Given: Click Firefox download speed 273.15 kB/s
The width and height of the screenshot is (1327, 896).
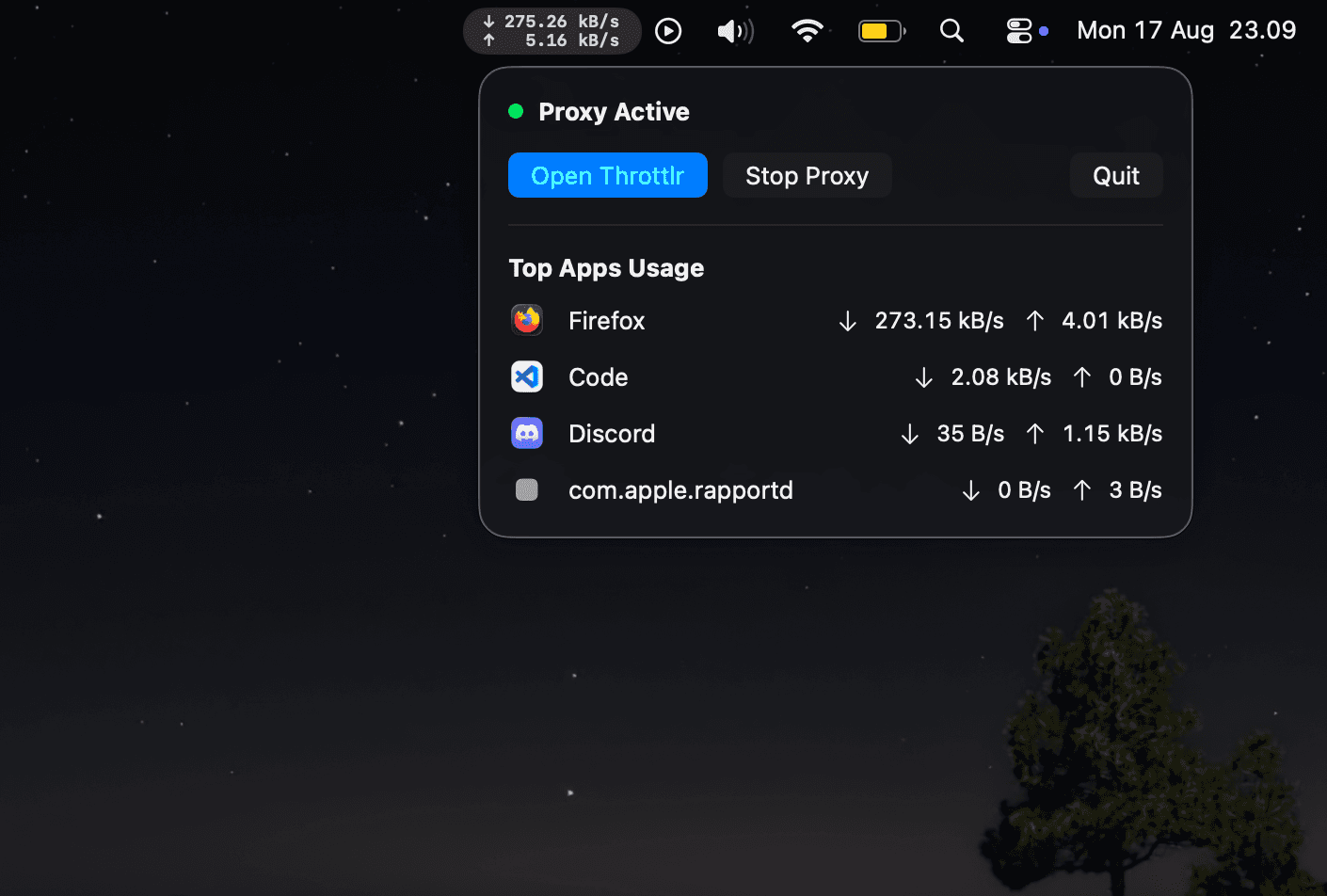Looking at the screenshot, I should coord(939,321).
